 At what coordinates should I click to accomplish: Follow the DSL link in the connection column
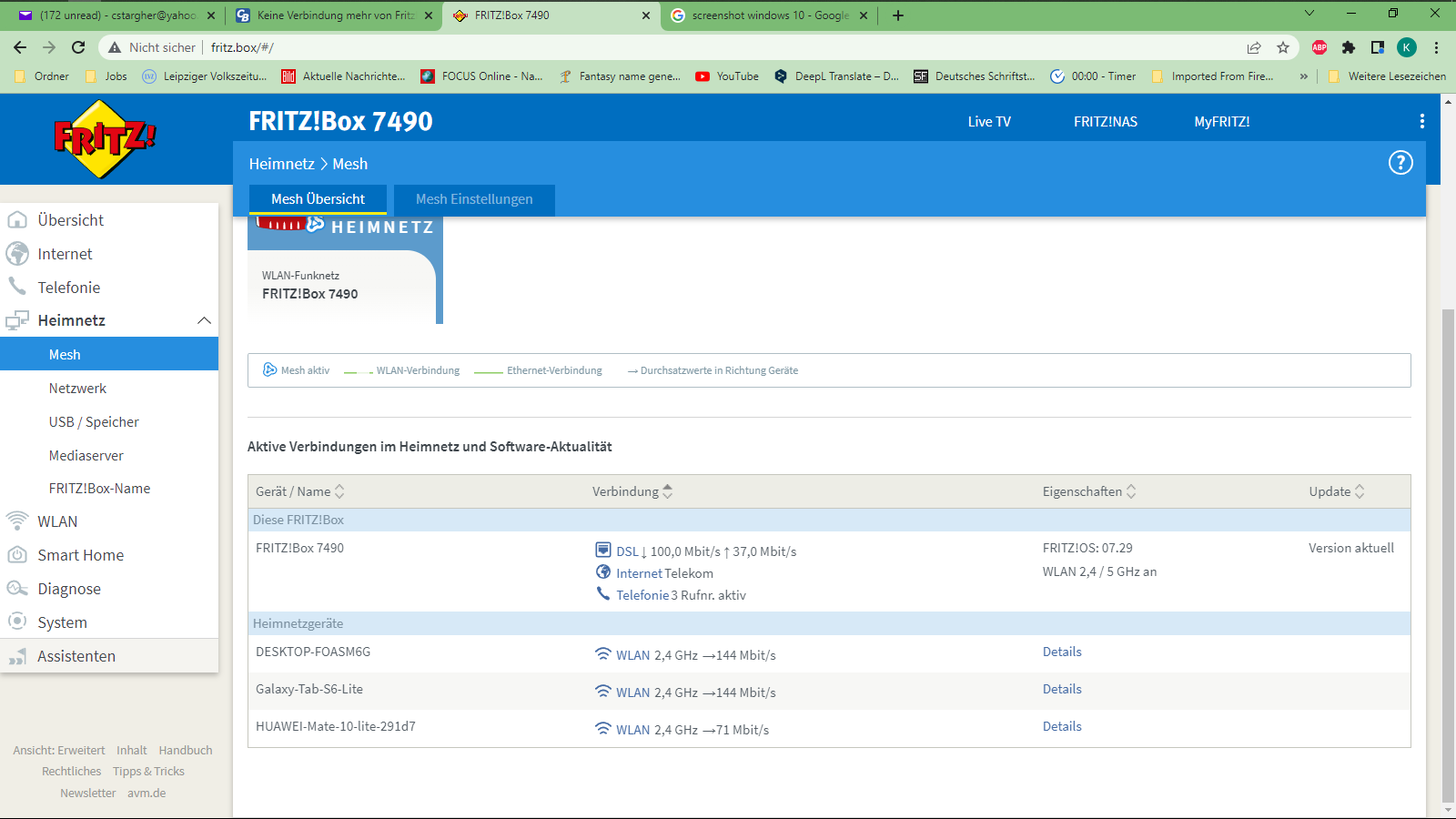click(x=627, y=551)
